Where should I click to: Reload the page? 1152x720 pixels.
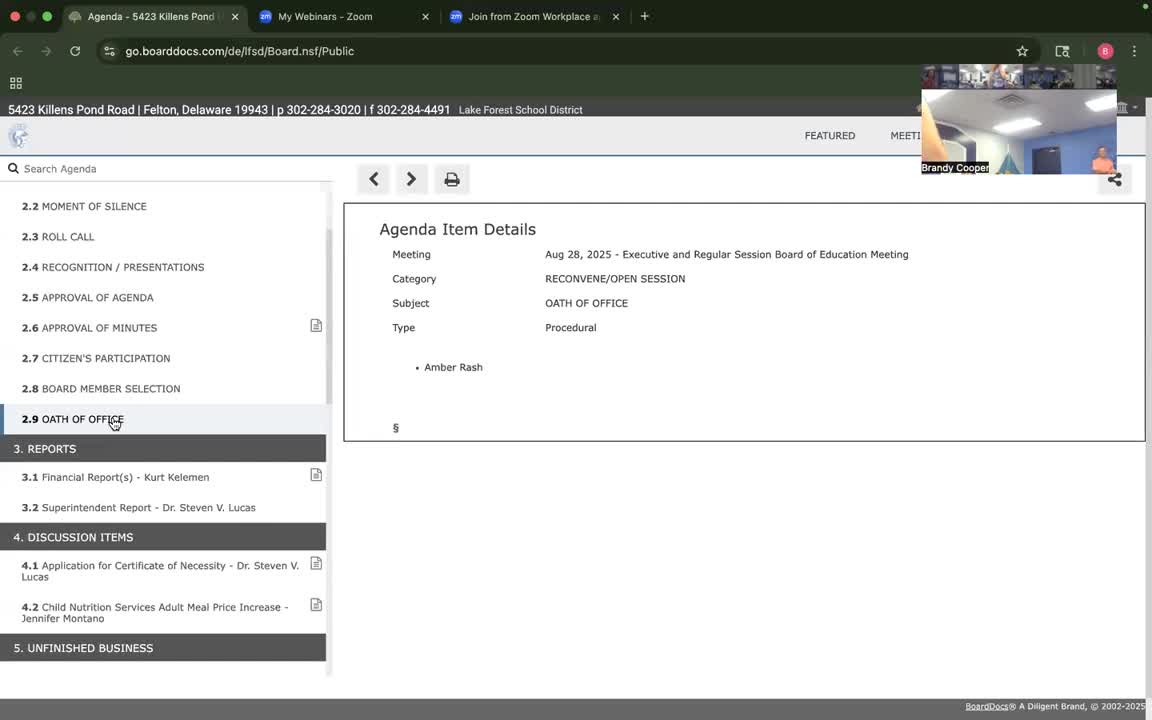tap(75, 51)
